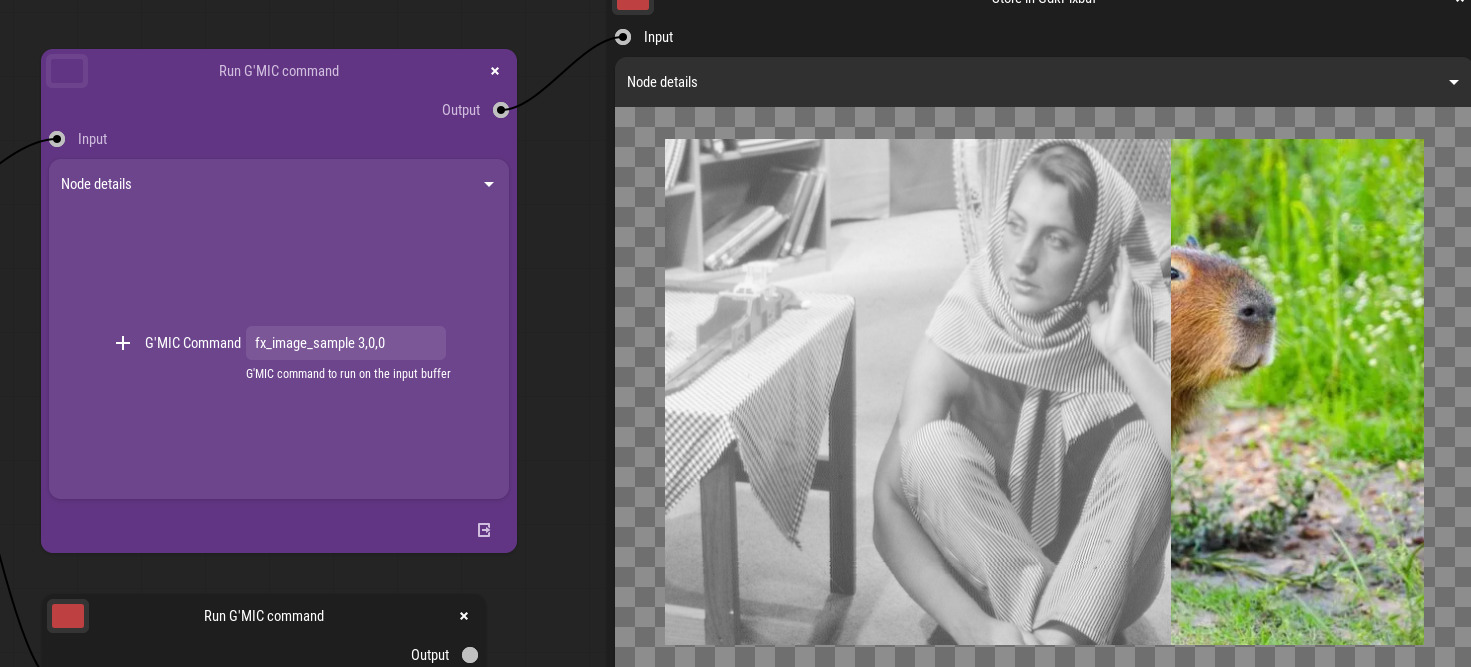Click the G'MIC Command field label
The image size is (1471, 667).
point(193,343)
